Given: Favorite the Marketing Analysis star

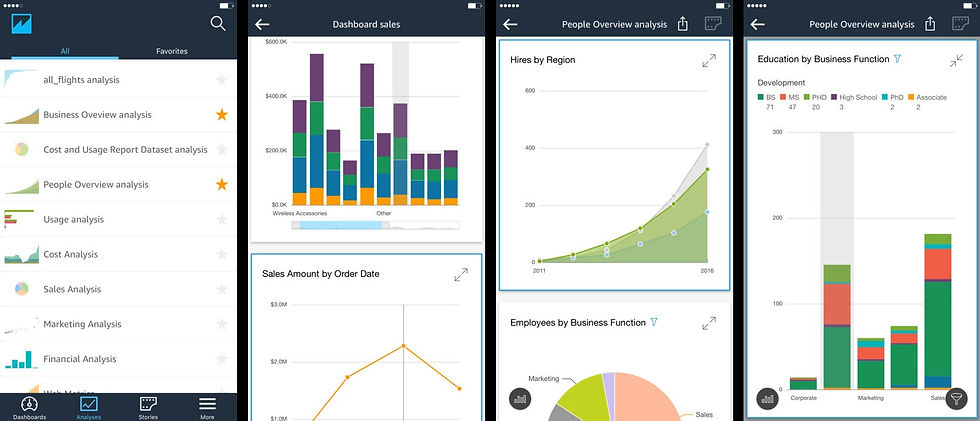Looking at the screenshot, I should (x=221, y=324).
